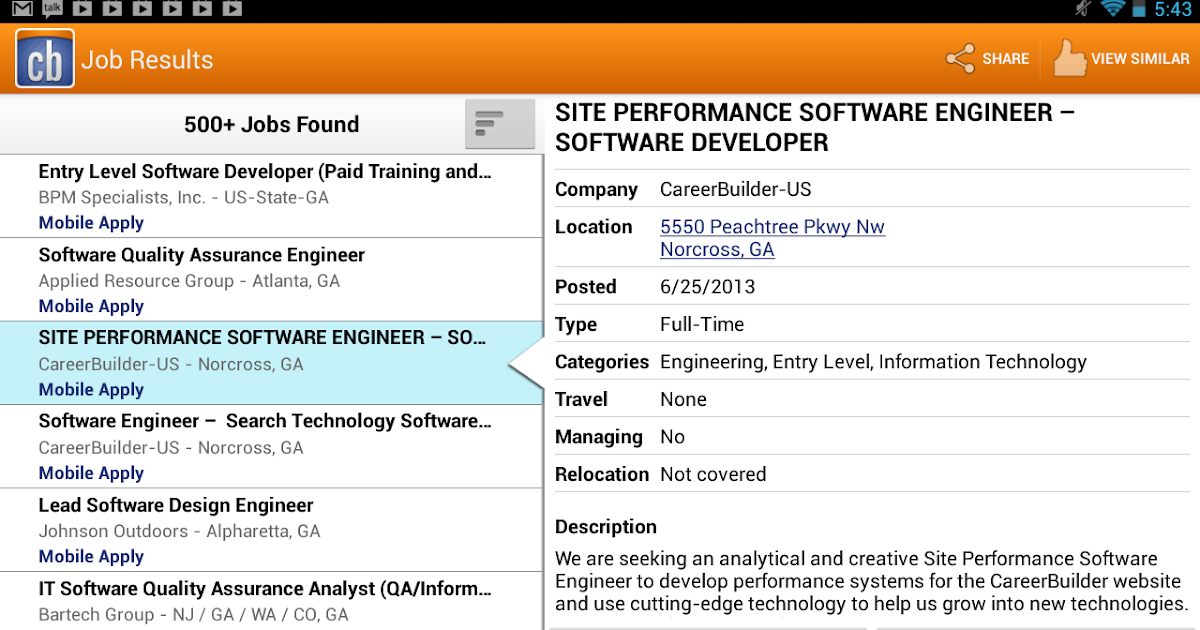Click the CareerBuilder-US company value

(736, 189)
